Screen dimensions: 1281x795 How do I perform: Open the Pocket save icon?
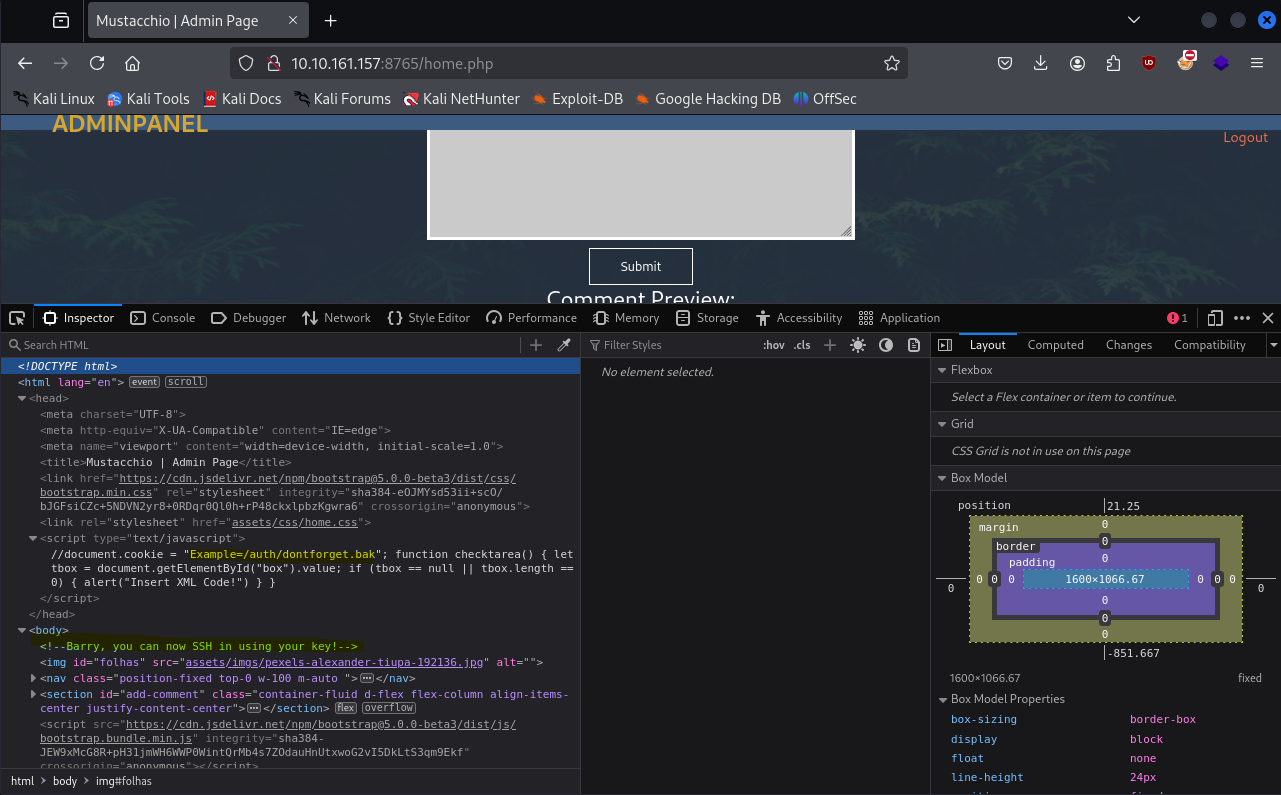[1005, 63]
